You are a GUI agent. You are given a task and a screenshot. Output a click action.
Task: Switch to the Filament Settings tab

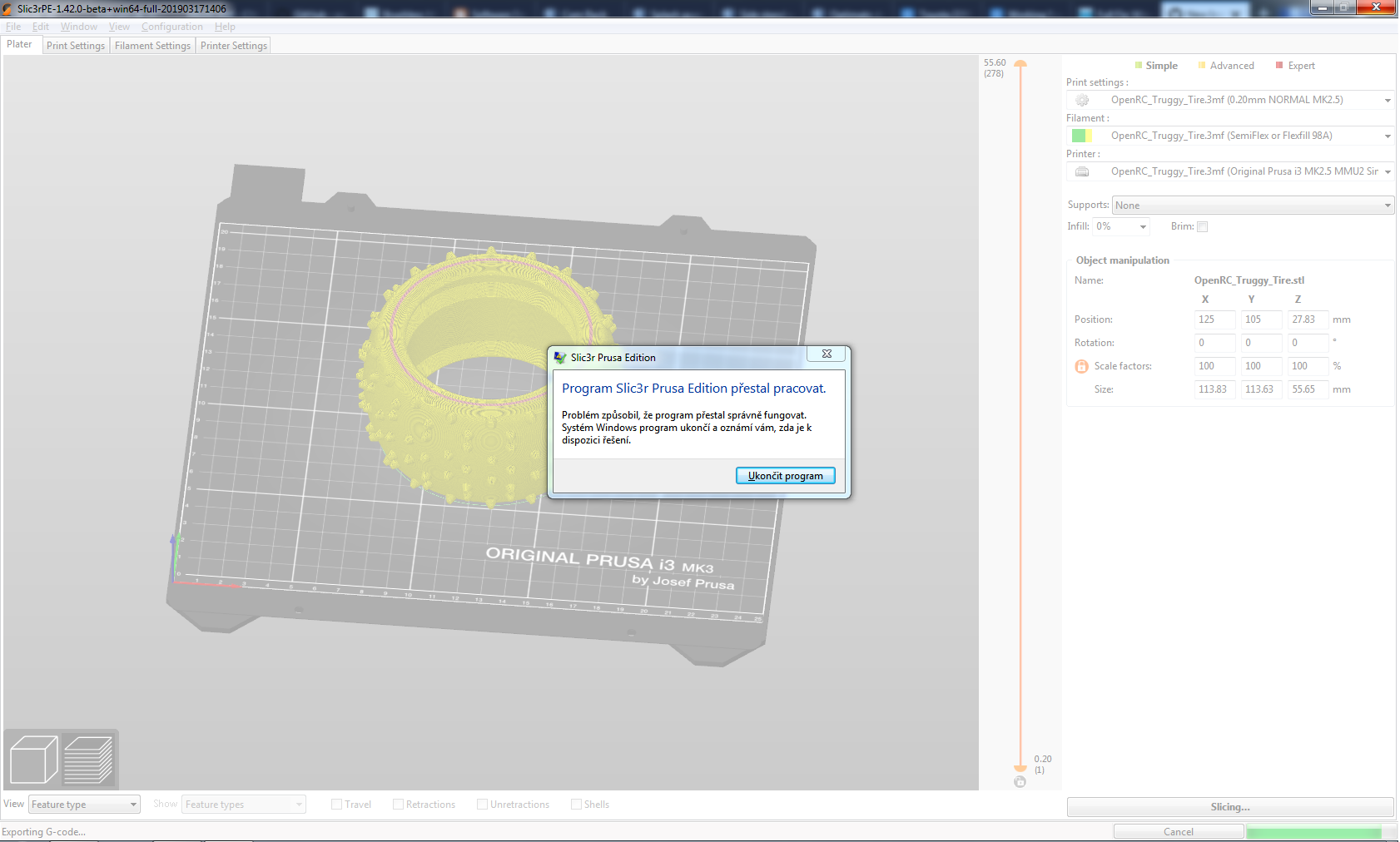152,45
